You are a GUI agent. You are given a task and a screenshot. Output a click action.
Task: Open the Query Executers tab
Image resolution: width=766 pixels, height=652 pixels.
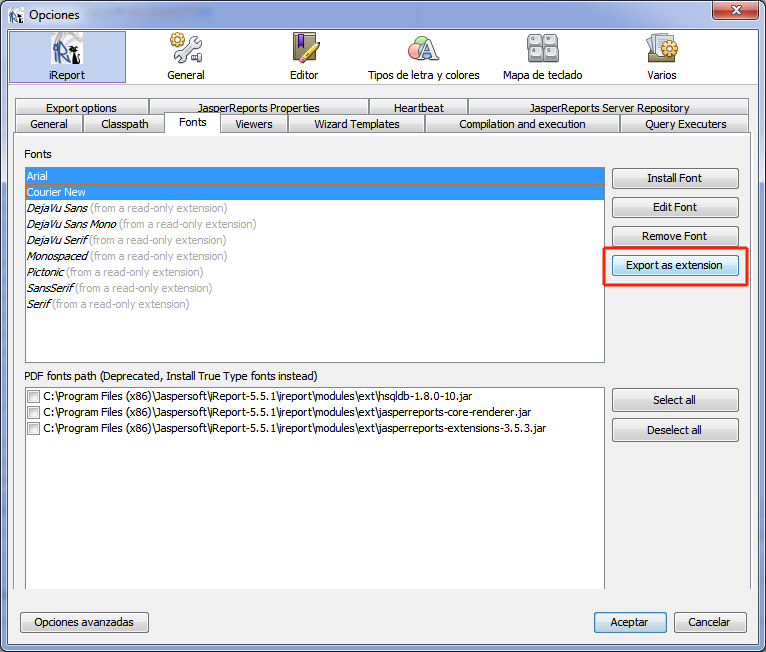pyautogui.click(x=685, y=124)
